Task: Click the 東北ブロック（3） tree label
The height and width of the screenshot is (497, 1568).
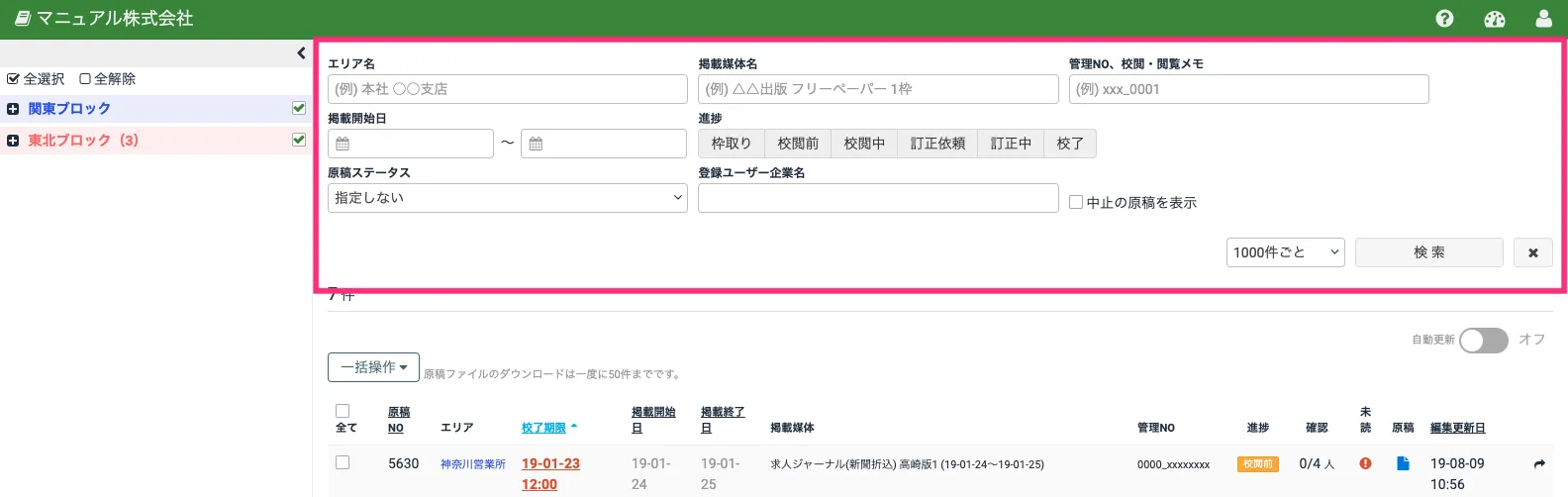Action: point(83,141)
